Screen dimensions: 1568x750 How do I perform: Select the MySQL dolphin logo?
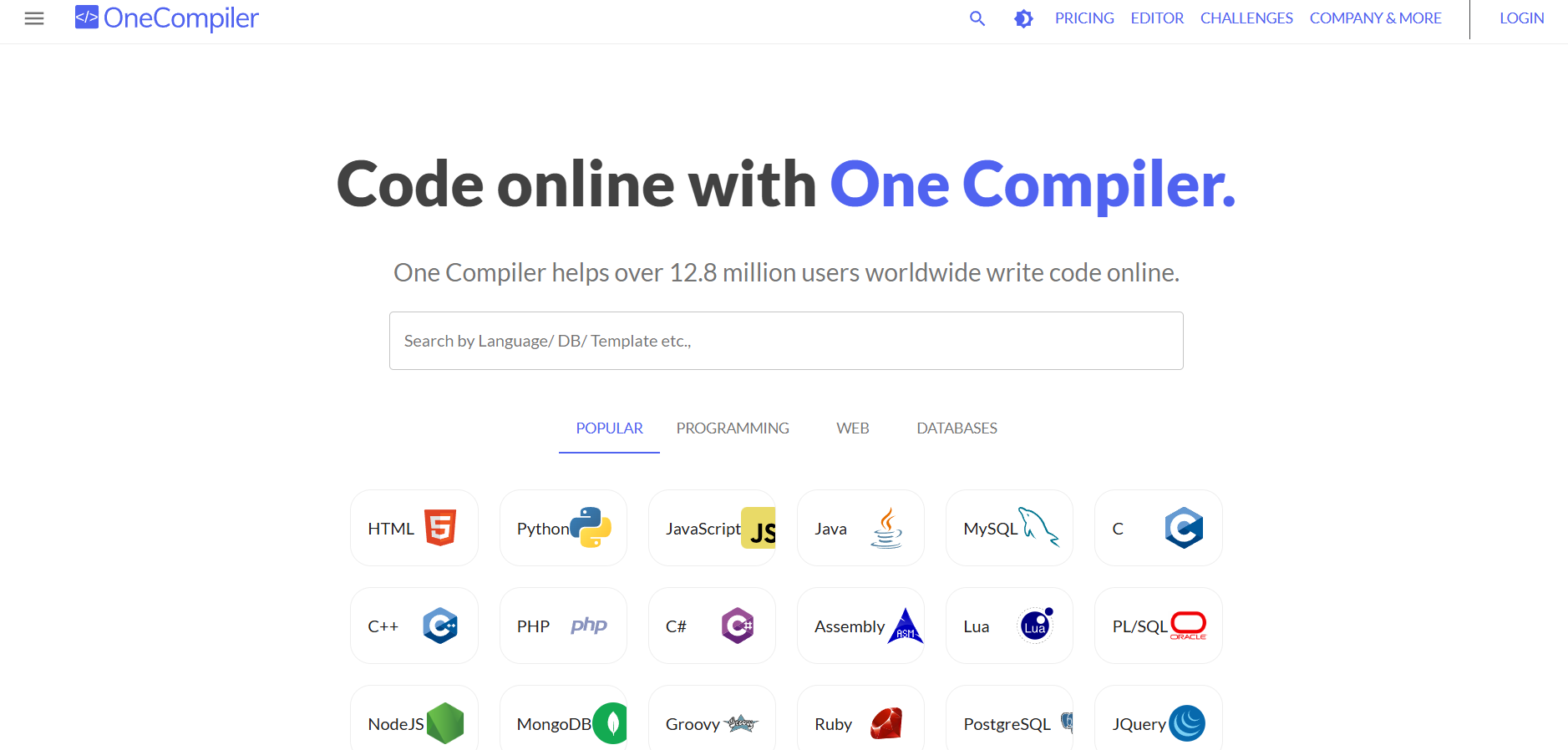point(1039,527)
